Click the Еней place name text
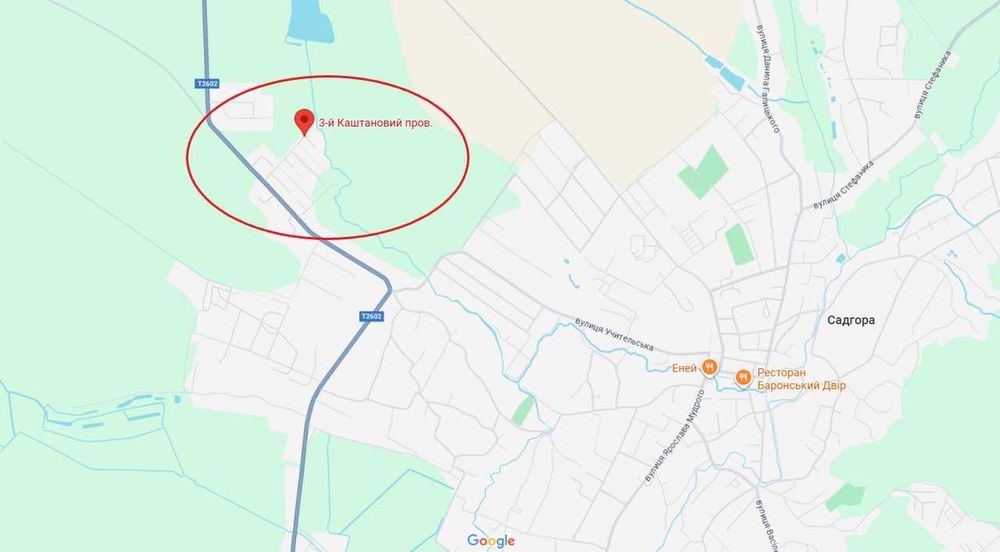Viewport: 1000px width, 552px height. [x=684, y=368]
